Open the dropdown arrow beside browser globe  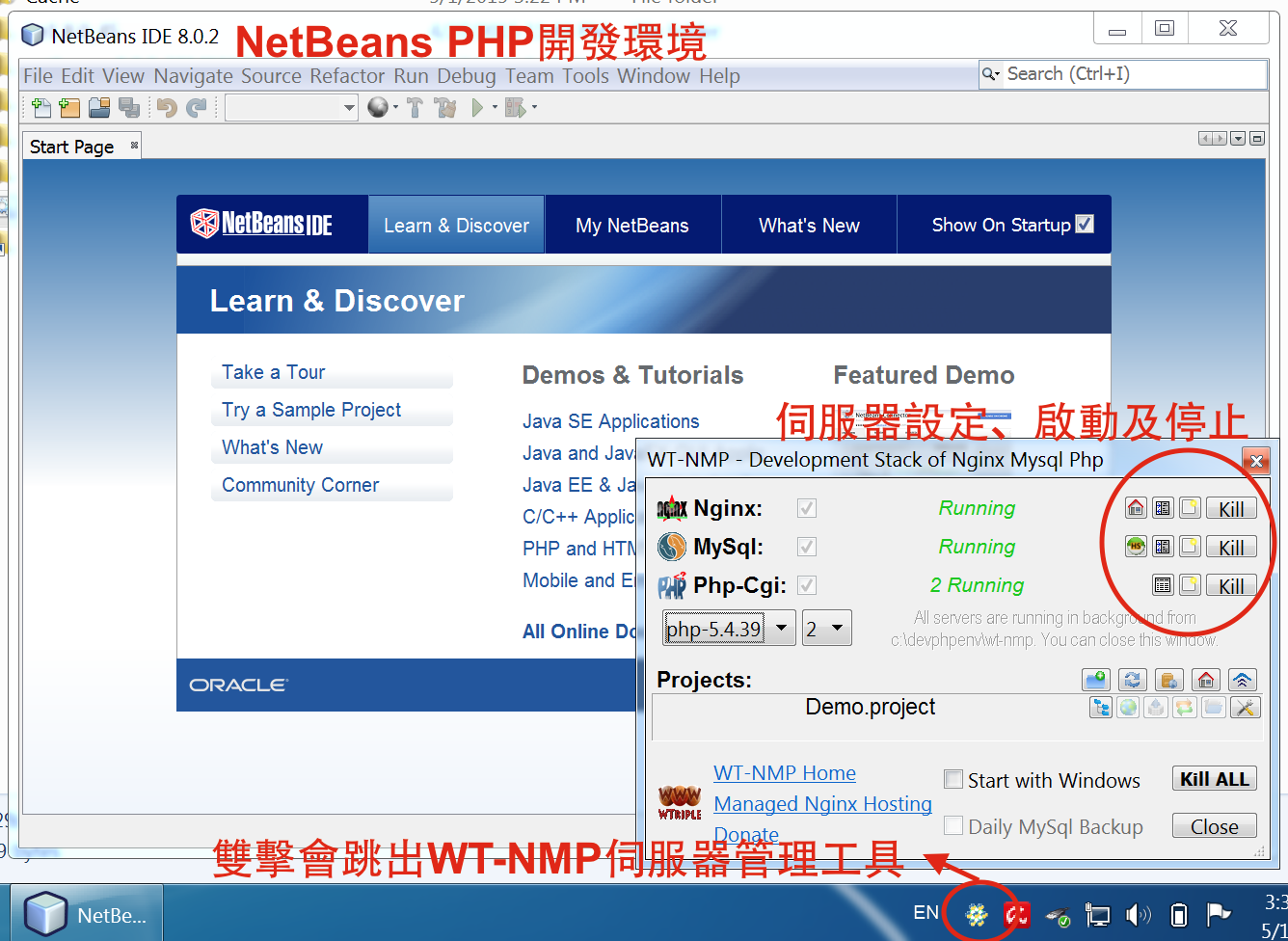[395, 108]
